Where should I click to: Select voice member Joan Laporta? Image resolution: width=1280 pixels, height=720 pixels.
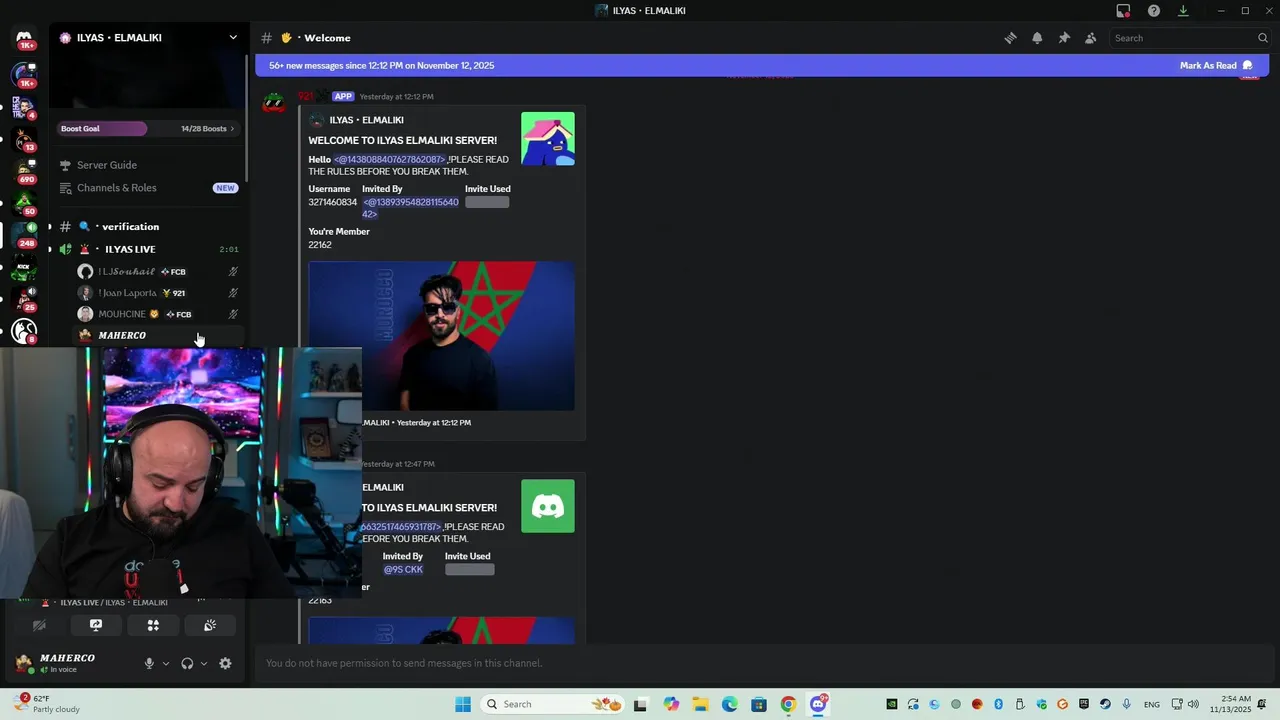158,293
